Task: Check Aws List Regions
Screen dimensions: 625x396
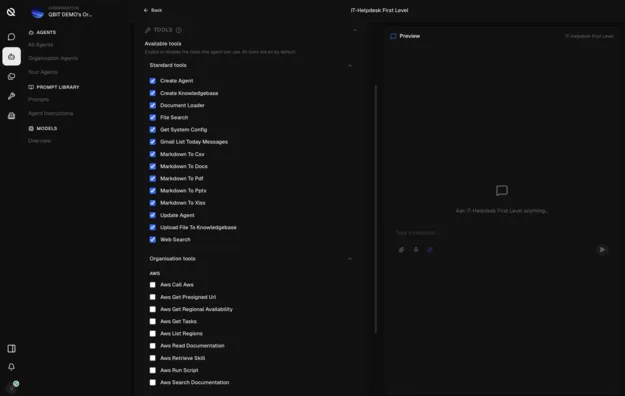Action: pos(153,333)
